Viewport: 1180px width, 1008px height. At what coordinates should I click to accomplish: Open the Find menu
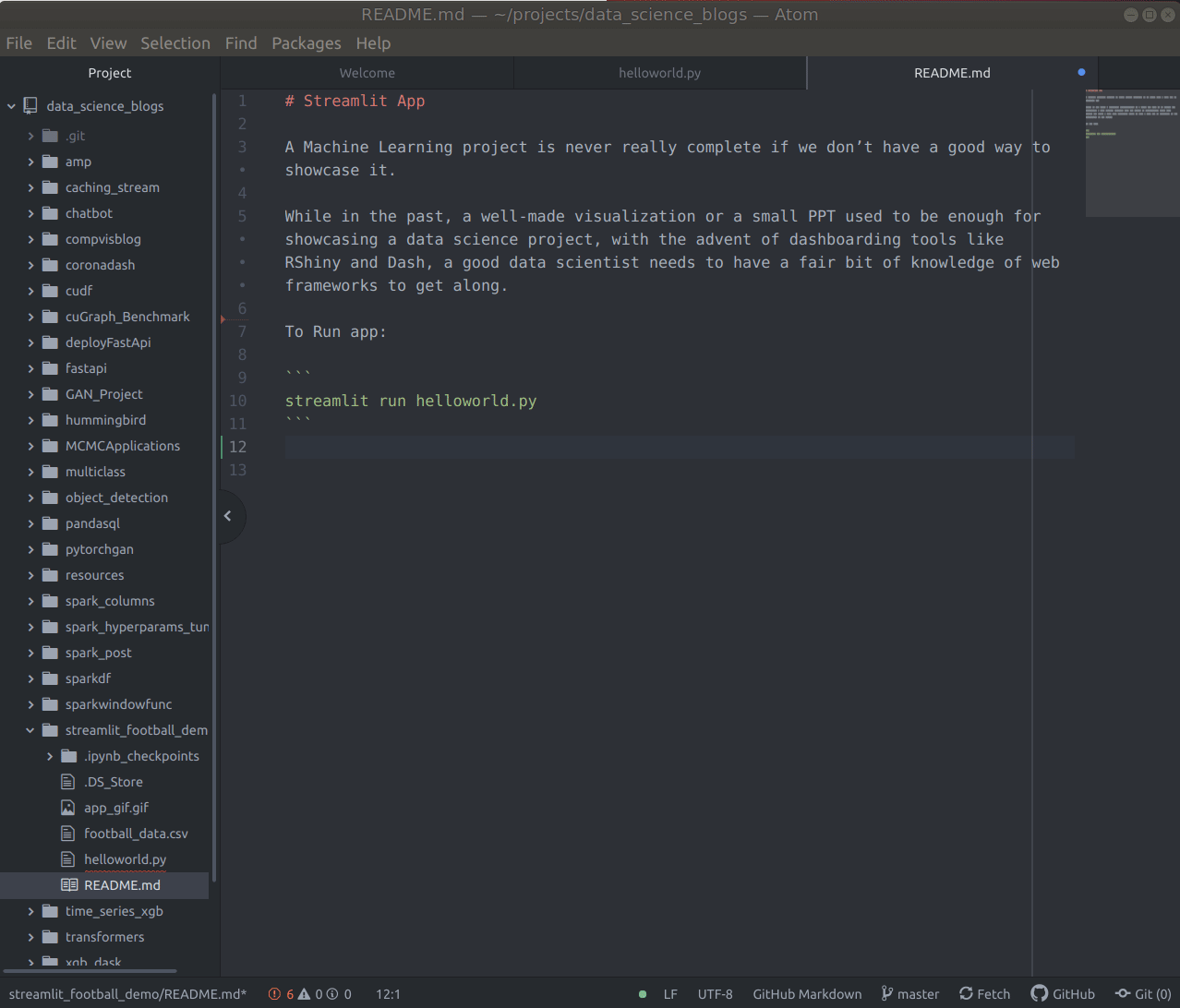click(x=241, y=43)
